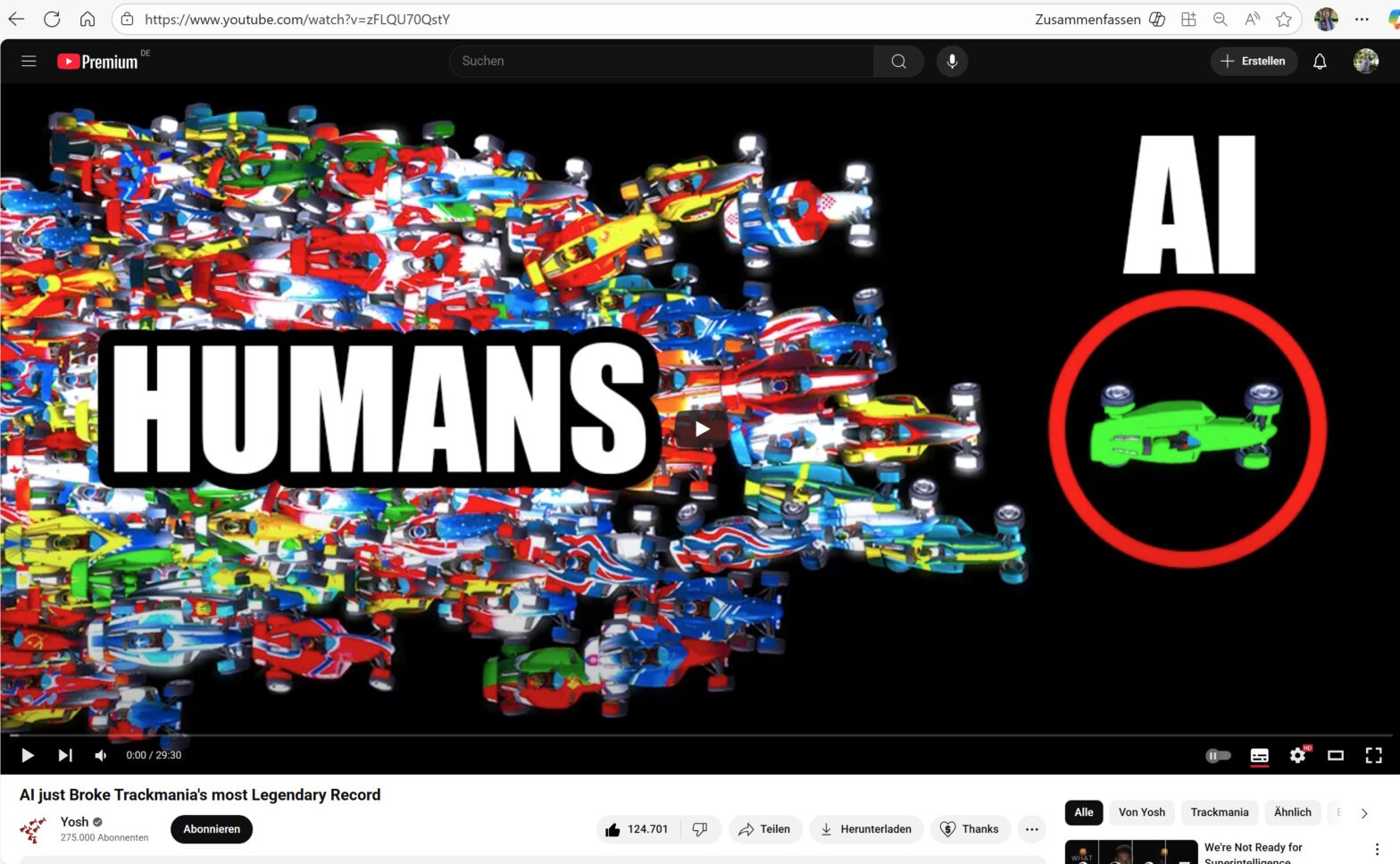Select the 'Von Yosh' filter chip
This screenshot has width=1400, height=864.
[1141, 812]
